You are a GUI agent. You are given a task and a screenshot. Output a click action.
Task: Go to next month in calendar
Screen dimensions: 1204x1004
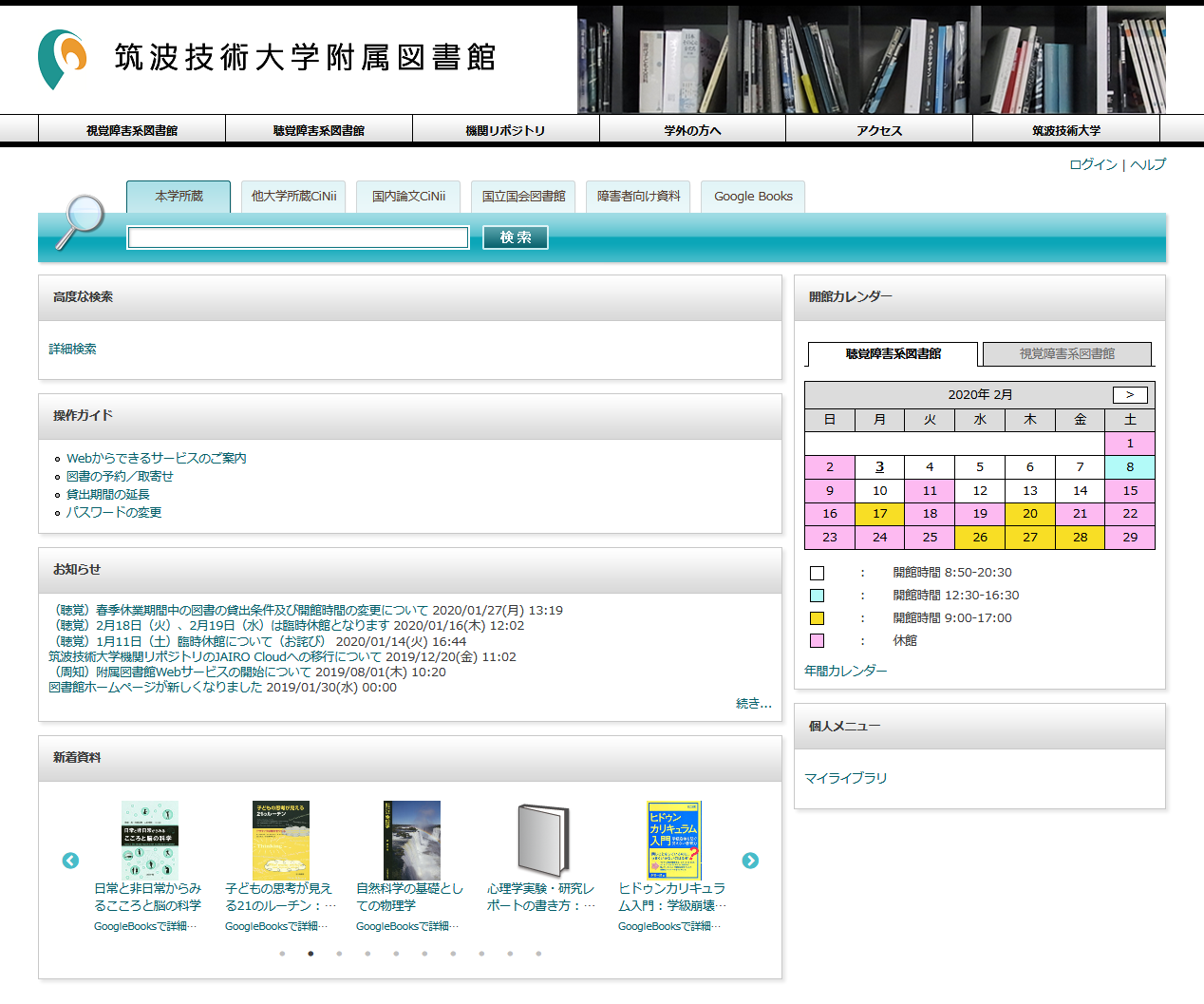pyautogui.click(x=1130, y=395)
